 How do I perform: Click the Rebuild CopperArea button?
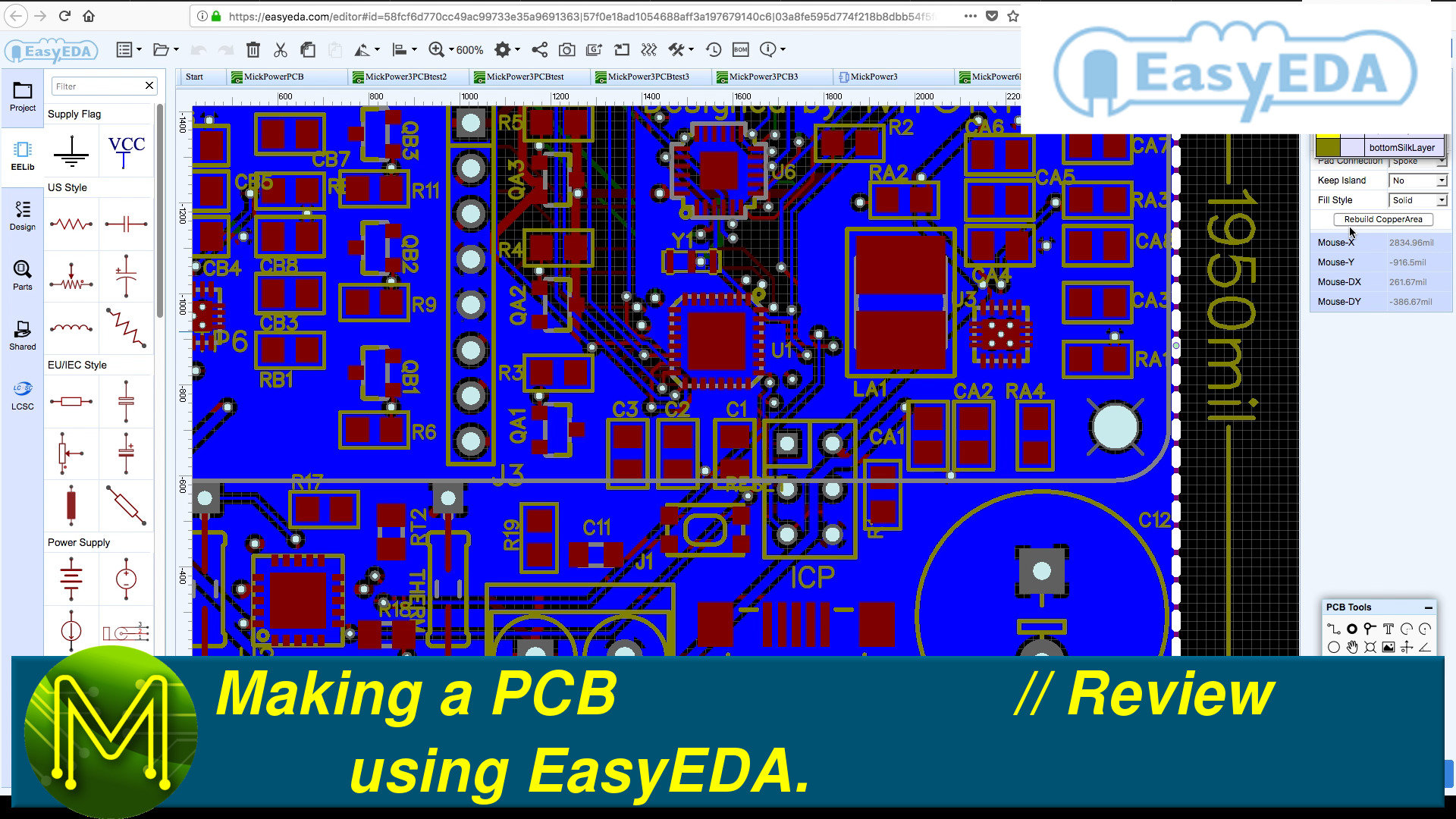1383,219
